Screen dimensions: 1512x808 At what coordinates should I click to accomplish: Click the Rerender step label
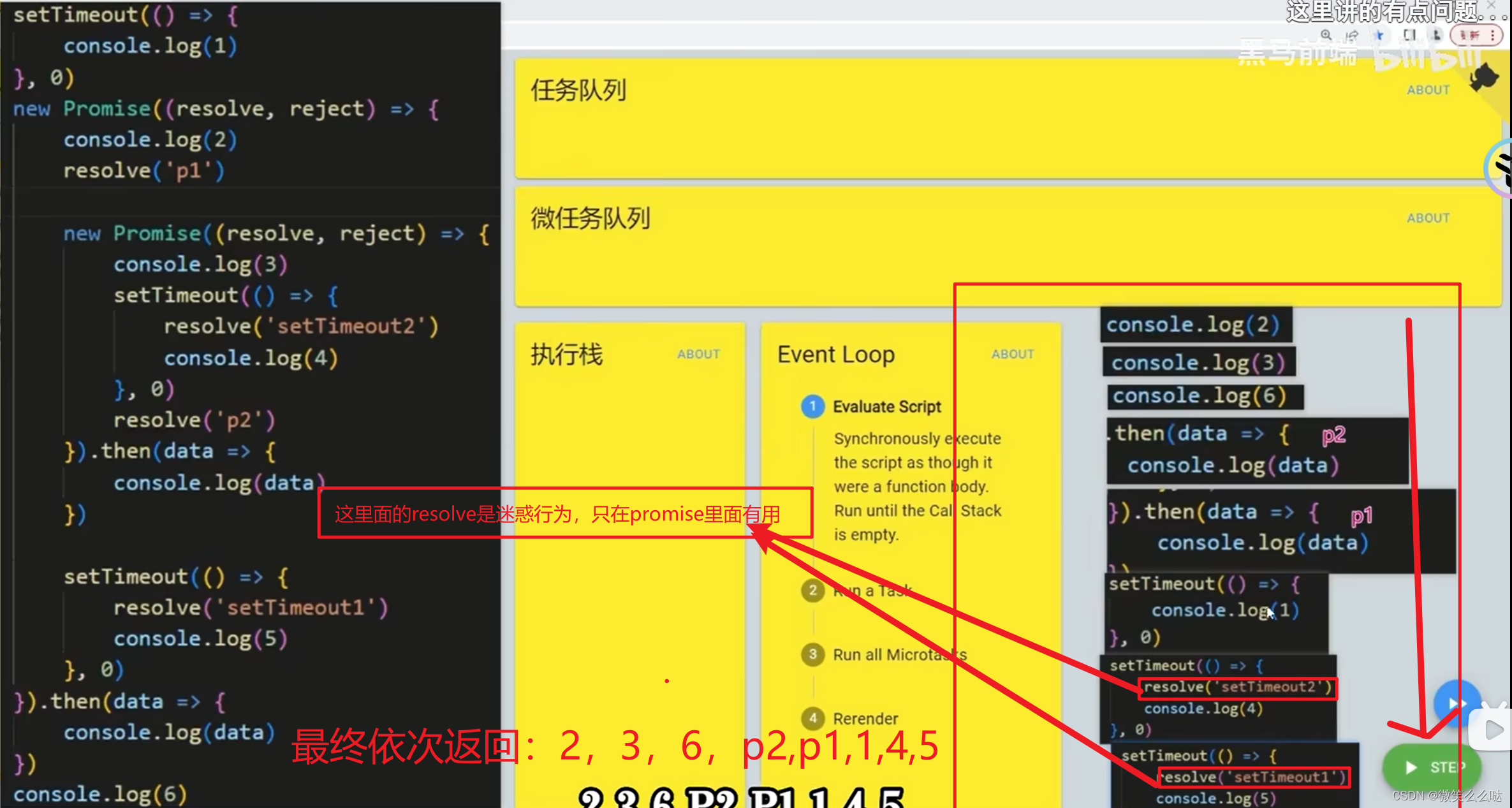coord(865,719)
